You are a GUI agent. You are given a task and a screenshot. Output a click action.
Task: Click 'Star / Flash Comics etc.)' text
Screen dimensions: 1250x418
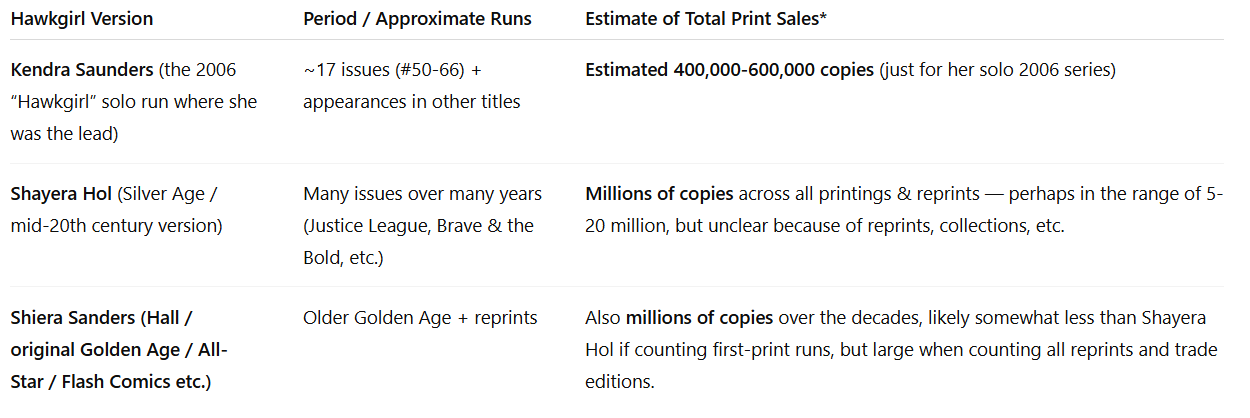click(x=111, y=381)
